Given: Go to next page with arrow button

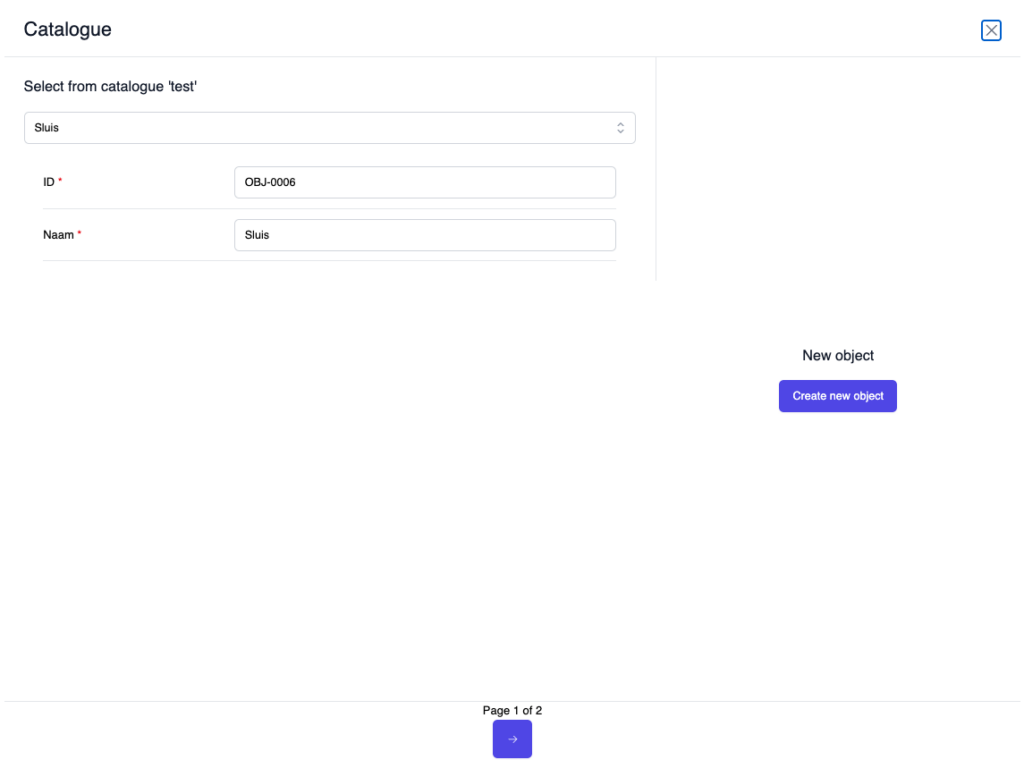Looking at the screenshot, I should [x=512, y=739].
